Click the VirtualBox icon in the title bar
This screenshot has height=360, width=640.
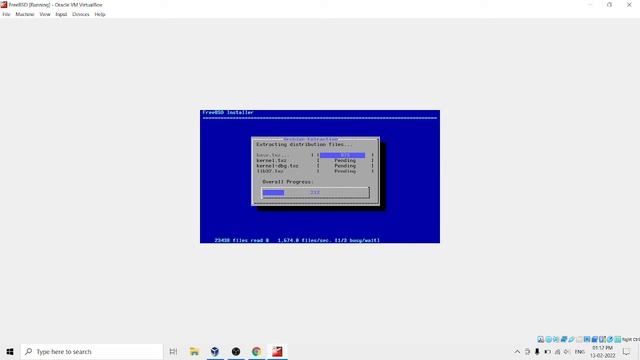[4, 4]
